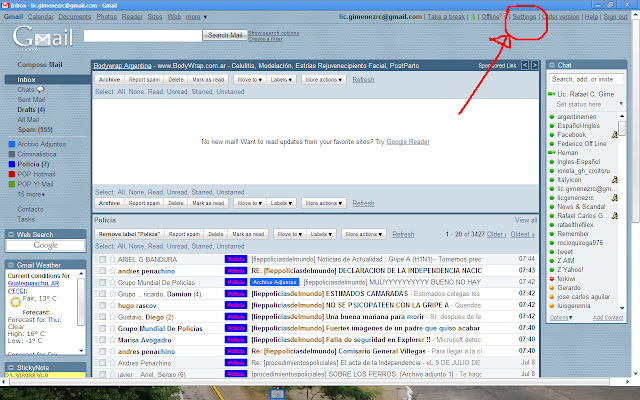Image resolution: width=640 pixels, height=400 pixels.
Task: Click the red POP Hotmail label color square
Action: tap(12, 174)
